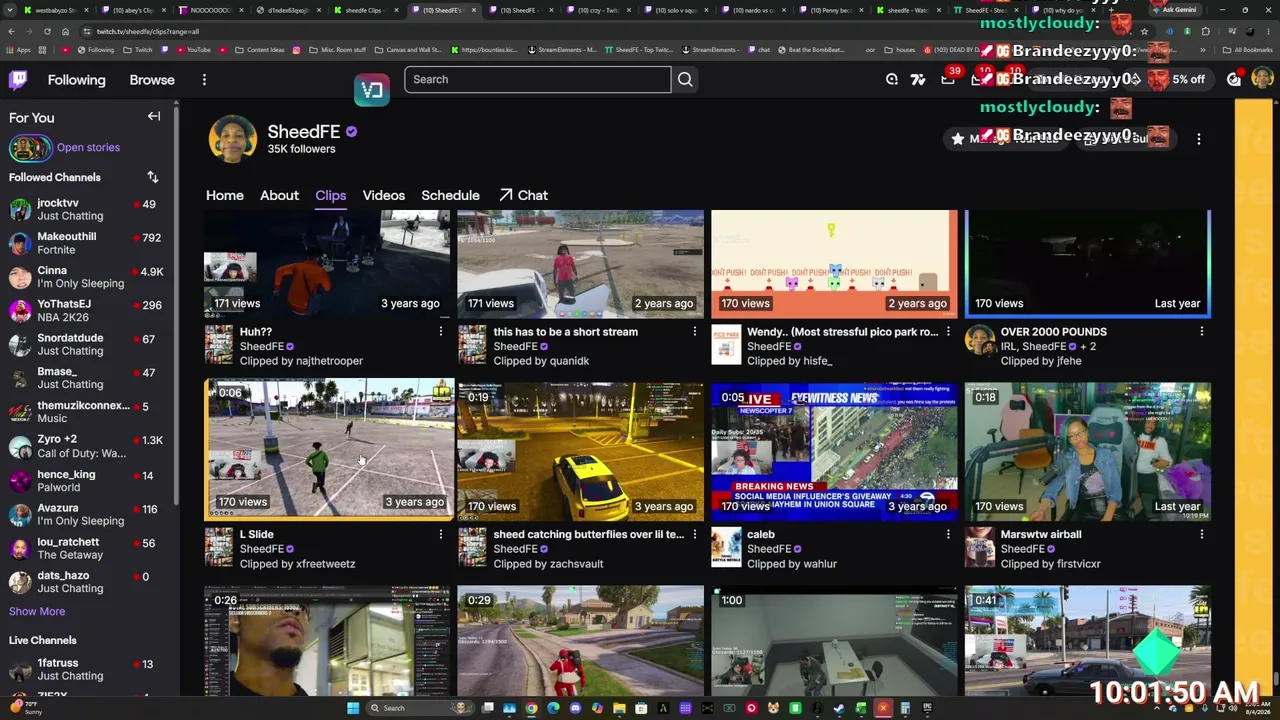Open the 'Open stories' link
The height and width of the screenshot is (720, 1280).
point(88,147)
